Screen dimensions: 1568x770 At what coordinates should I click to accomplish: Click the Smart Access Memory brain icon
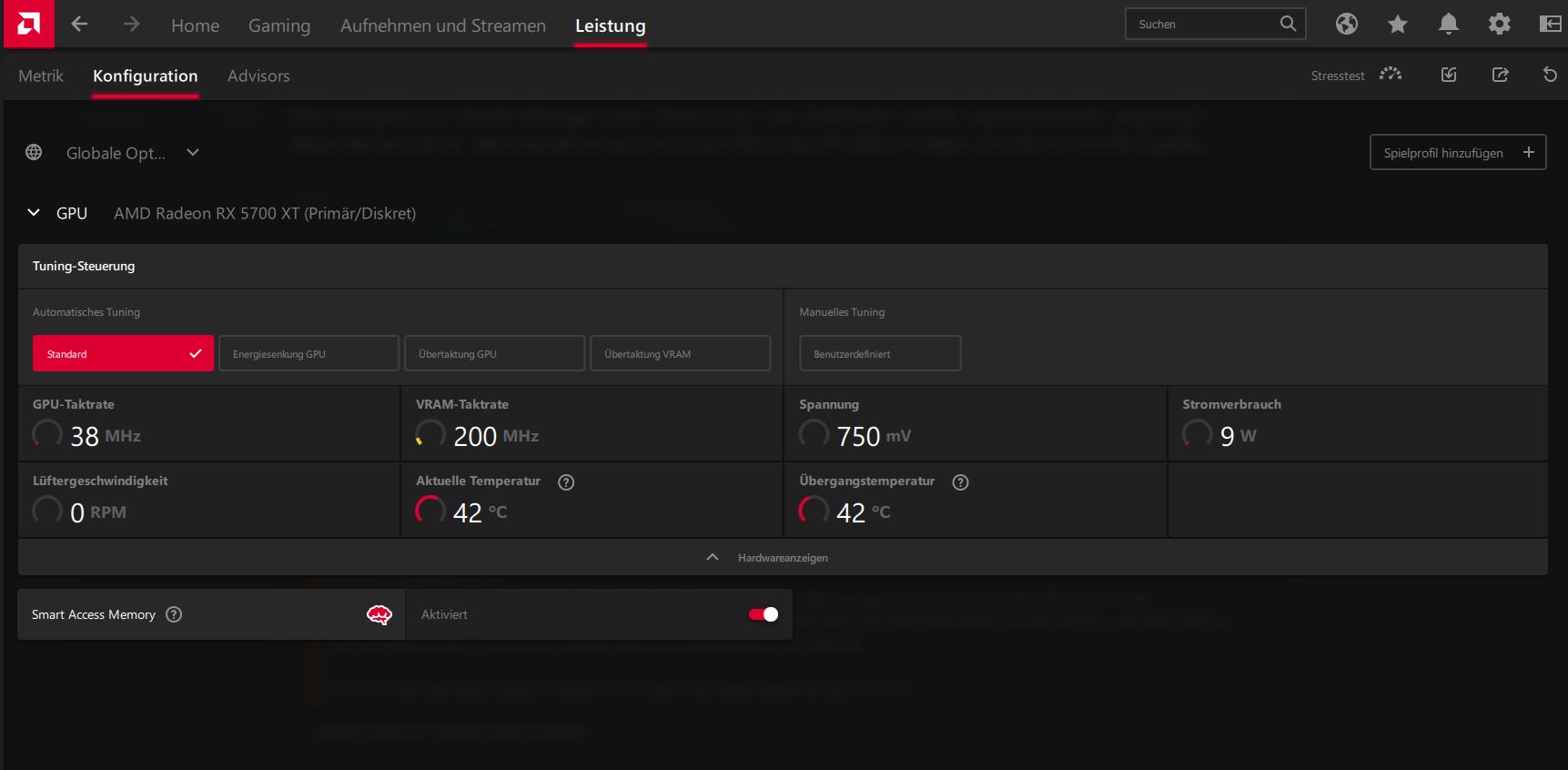coord(379,614)
